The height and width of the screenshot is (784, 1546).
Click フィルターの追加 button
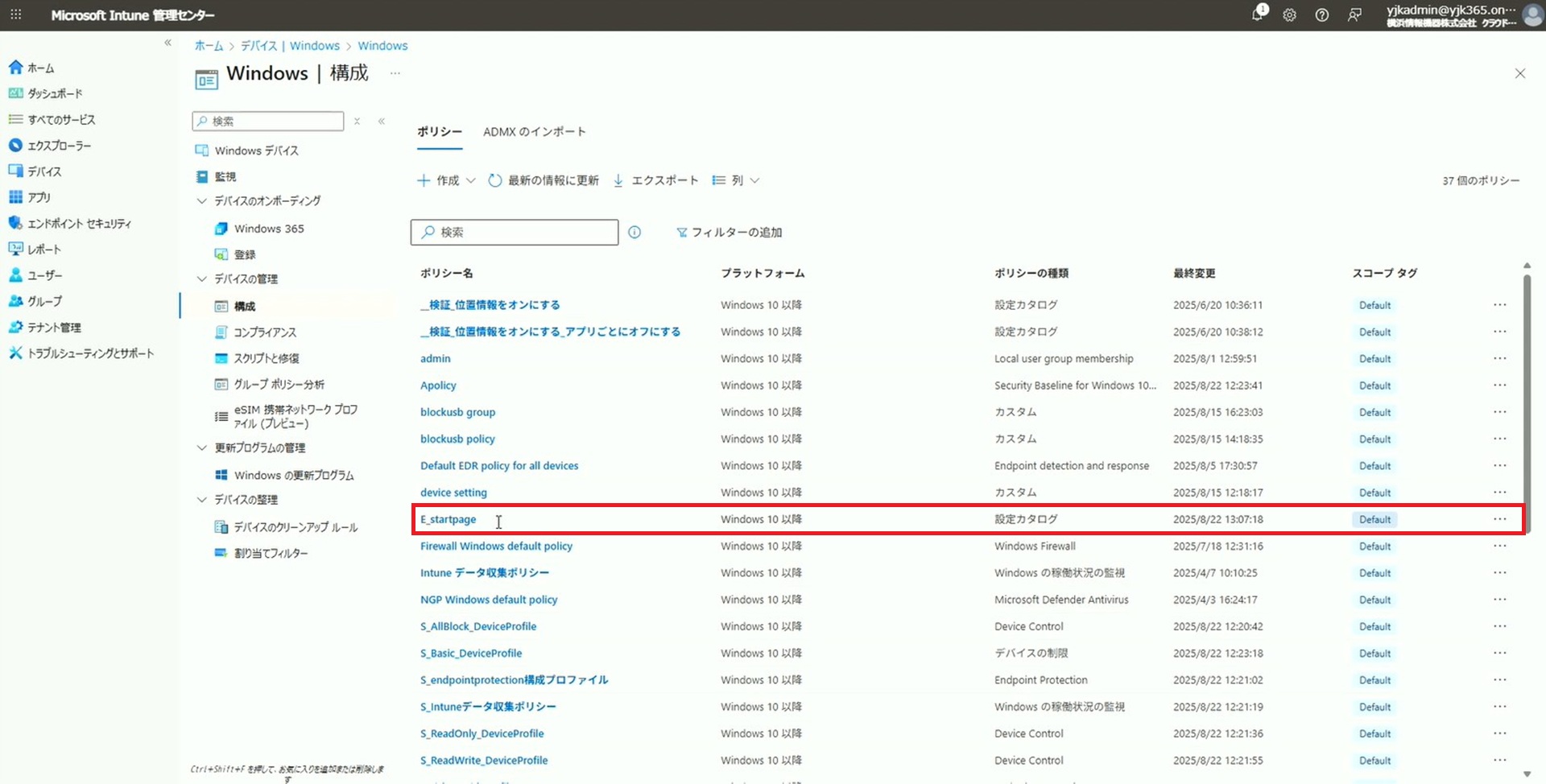tap(729, 233)
